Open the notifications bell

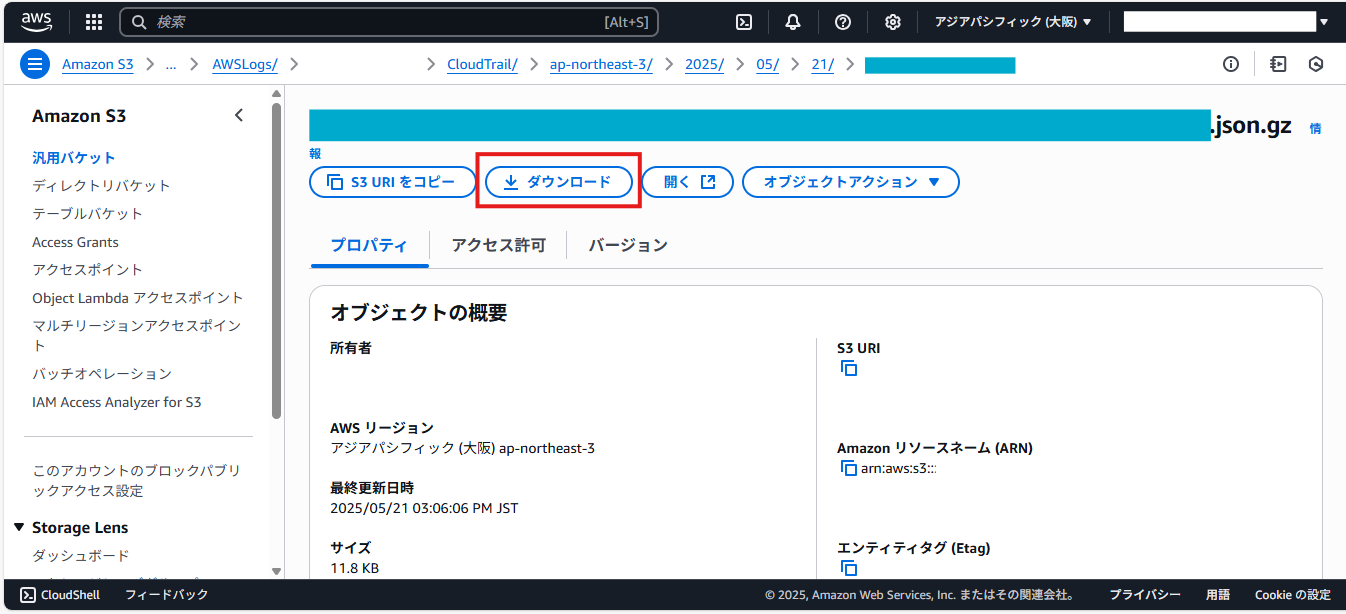793,22
